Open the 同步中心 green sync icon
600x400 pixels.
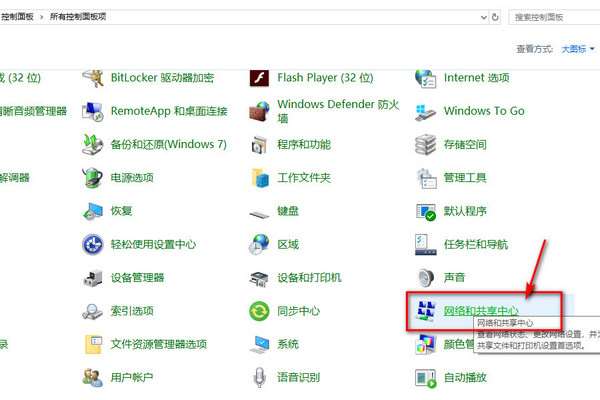tap(259, 311)
